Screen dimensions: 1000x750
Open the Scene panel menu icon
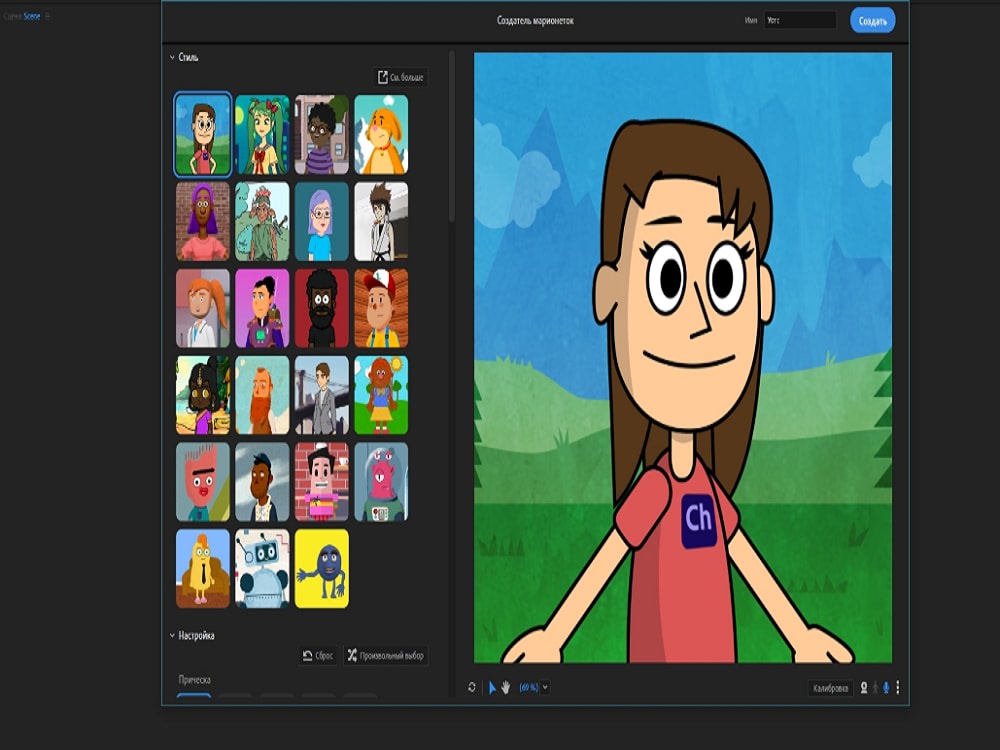[48, 16]
